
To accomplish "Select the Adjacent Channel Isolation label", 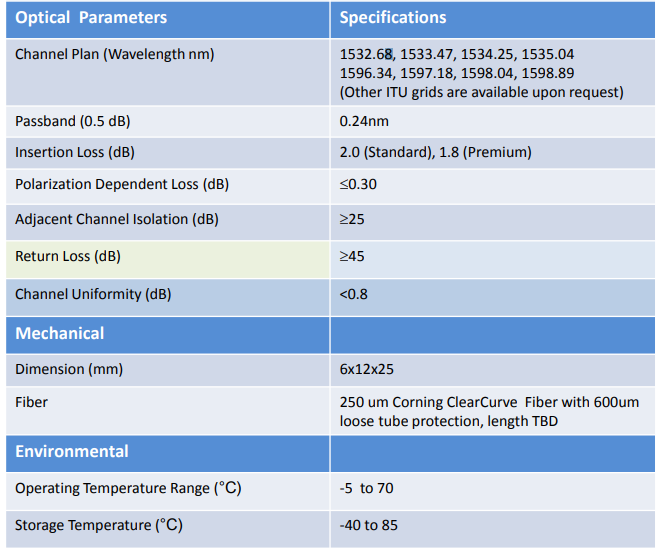I will click(x=116, y=219).
